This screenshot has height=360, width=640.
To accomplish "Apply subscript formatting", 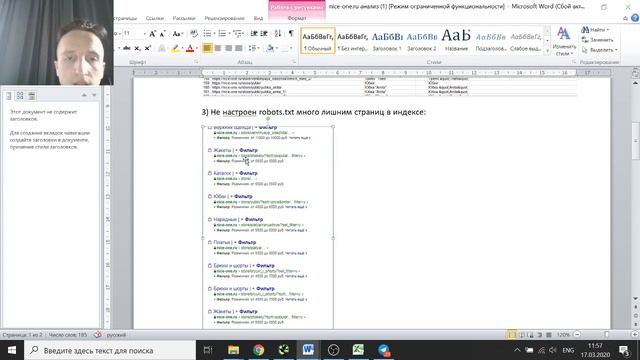I will [x=138, y=49].
